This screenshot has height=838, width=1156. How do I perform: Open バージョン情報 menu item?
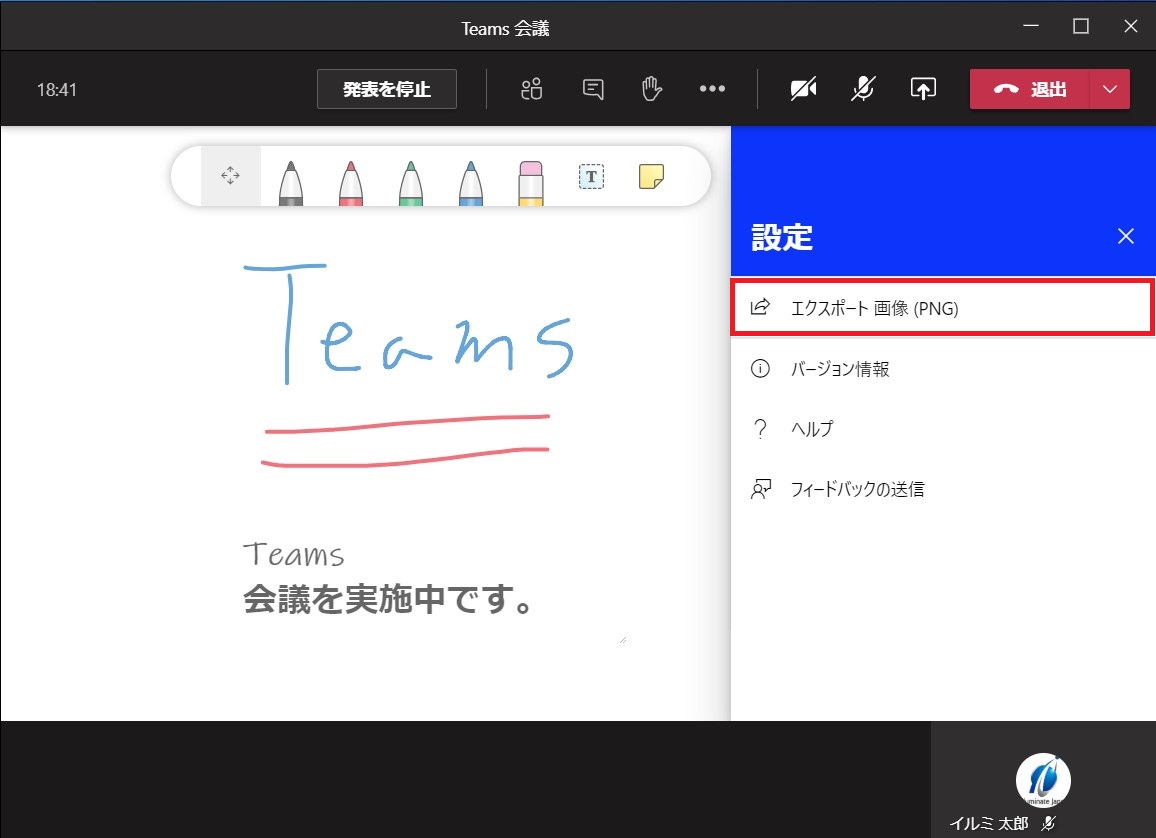pyautogui.click(x=942, y=369)
